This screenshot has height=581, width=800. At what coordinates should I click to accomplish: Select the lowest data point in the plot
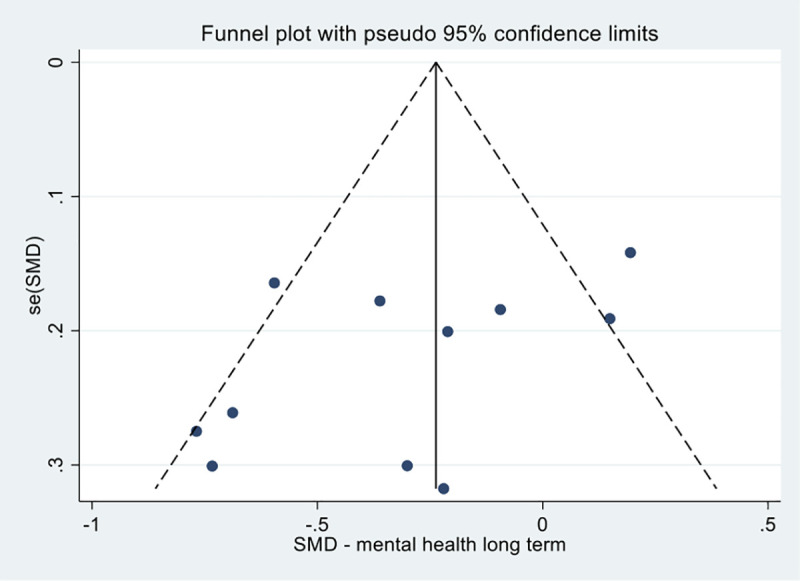click(x=443, y=488)
